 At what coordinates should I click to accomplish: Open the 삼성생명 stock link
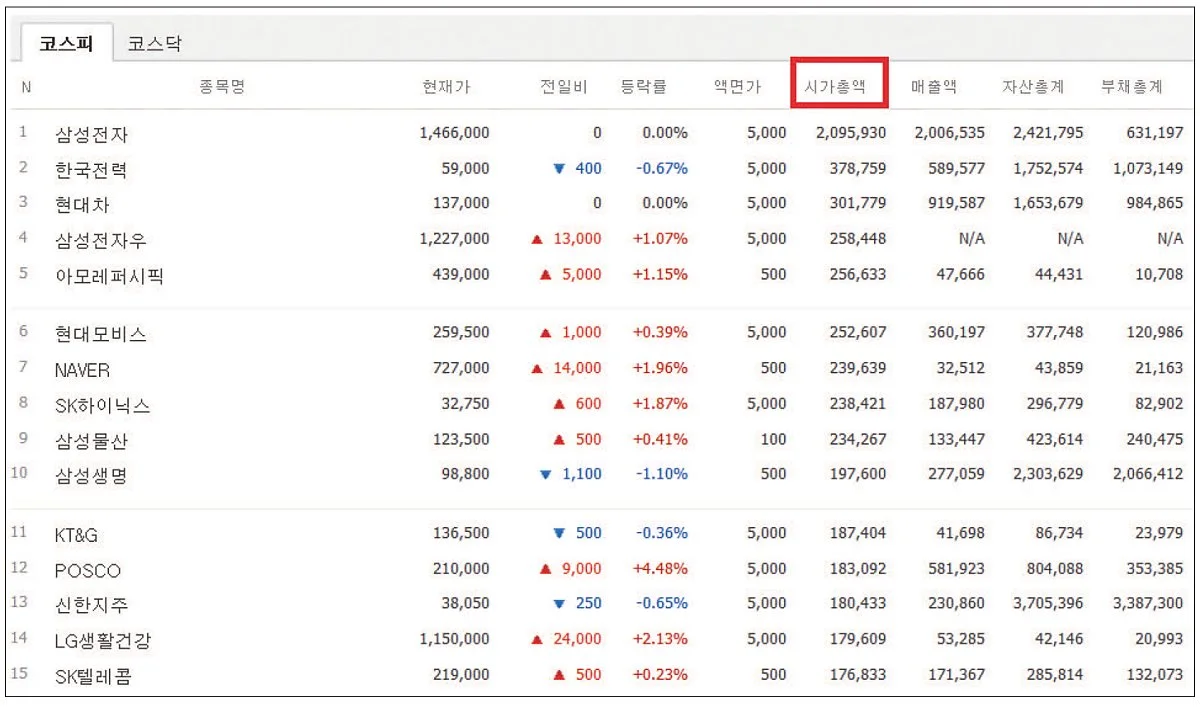91,475
